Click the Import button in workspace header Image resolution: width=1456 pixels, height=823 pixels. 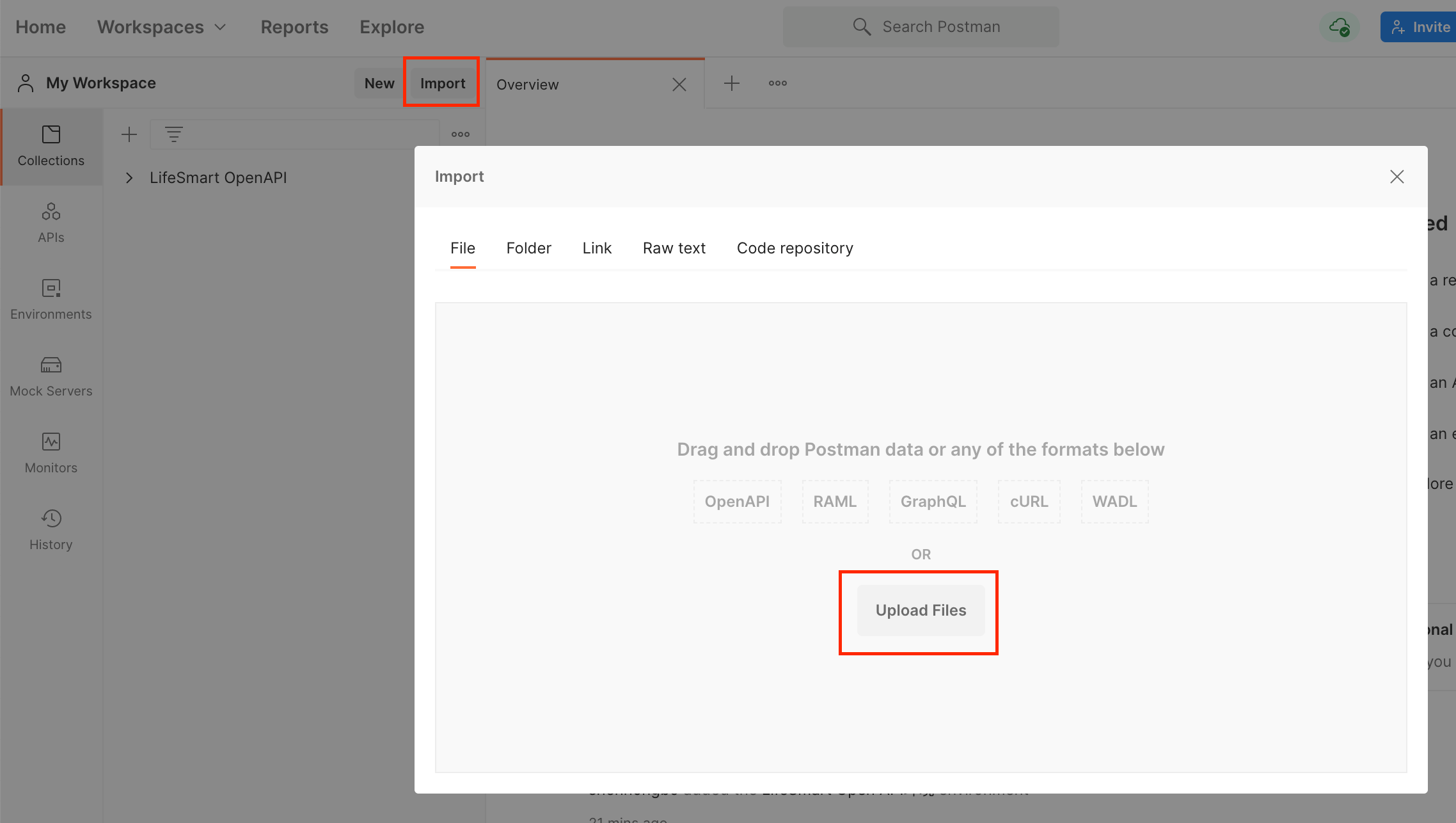[x=443, y=83]
